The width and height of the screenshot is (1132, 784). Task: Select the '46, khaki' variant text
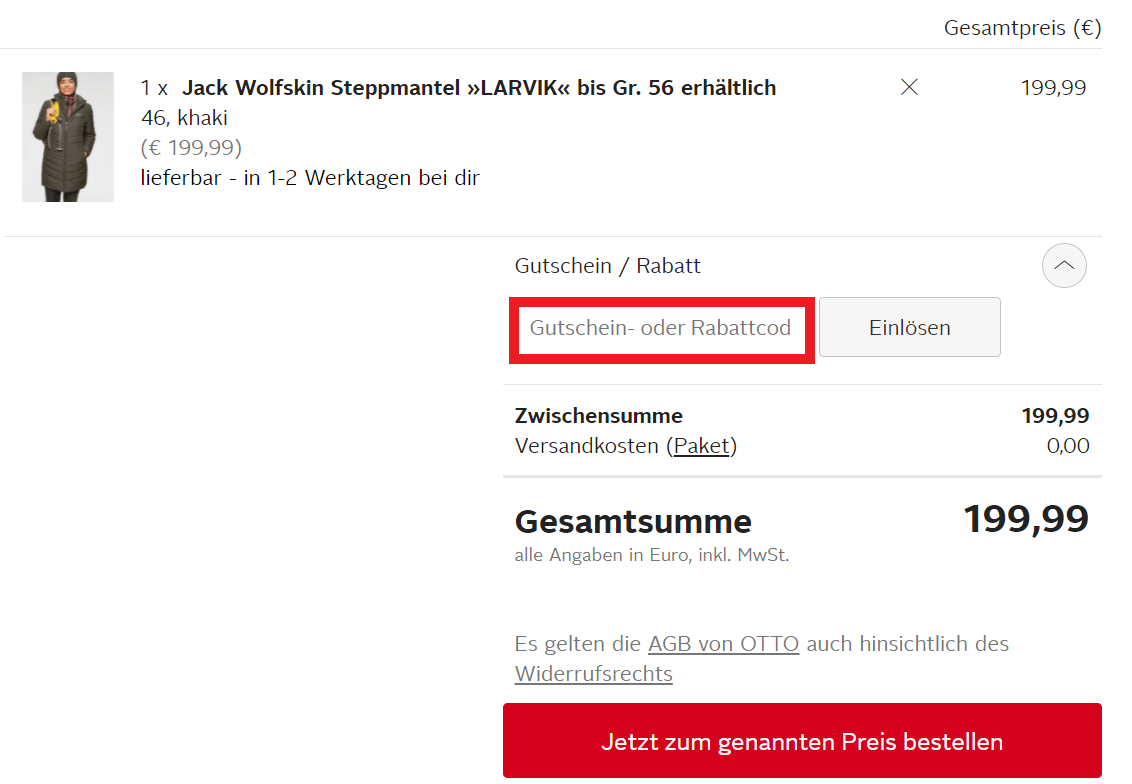[184, 118]
